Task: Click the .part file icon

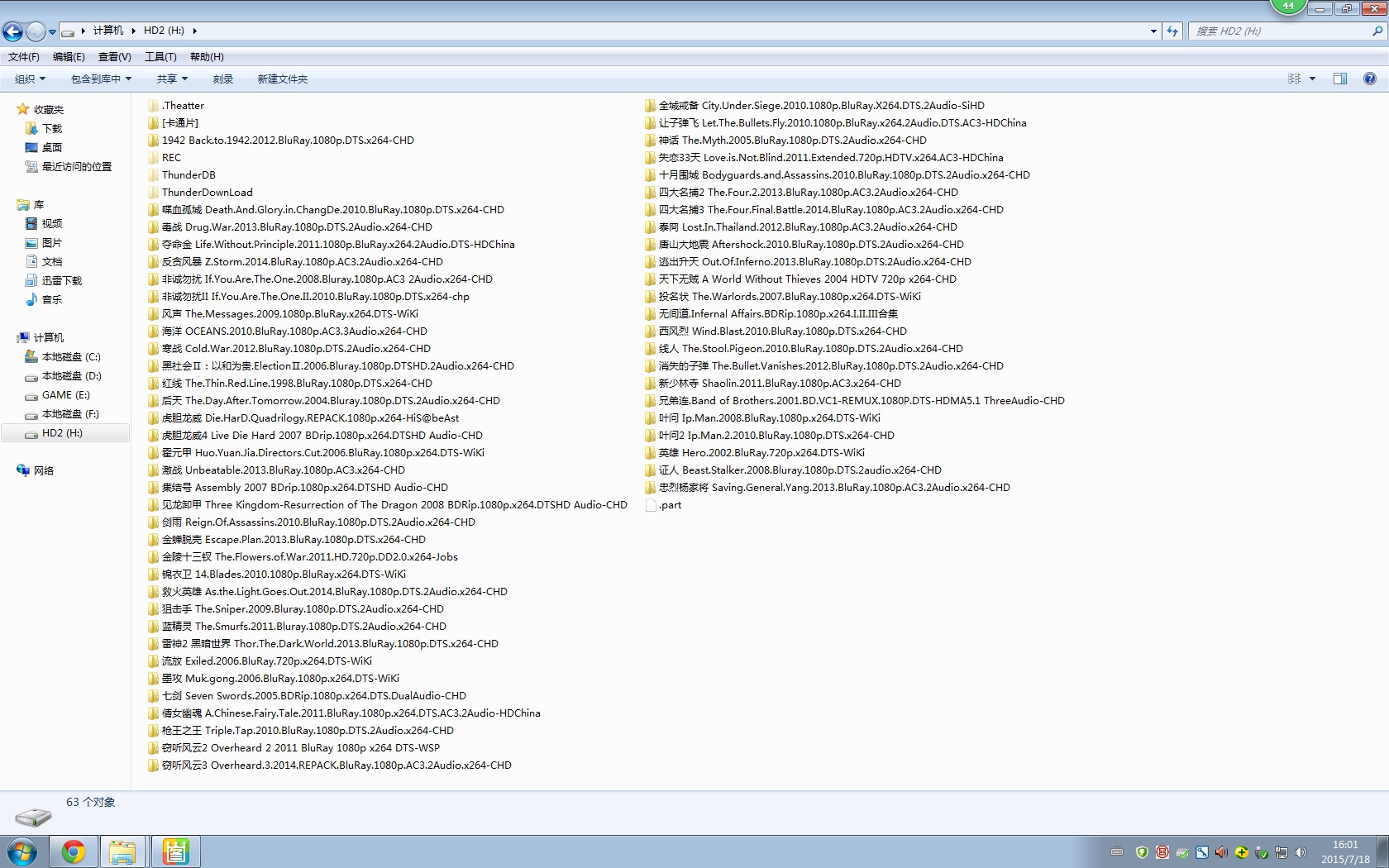Action: click(650, 505)
